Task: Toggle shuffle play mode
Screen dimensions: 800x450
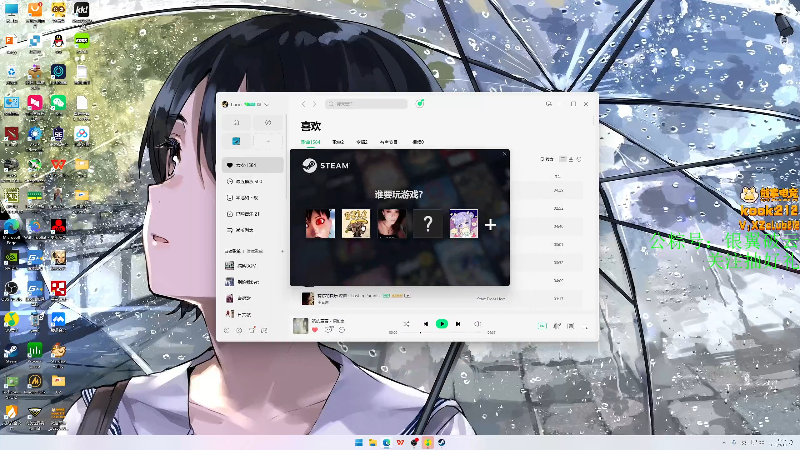Action: 406,324
